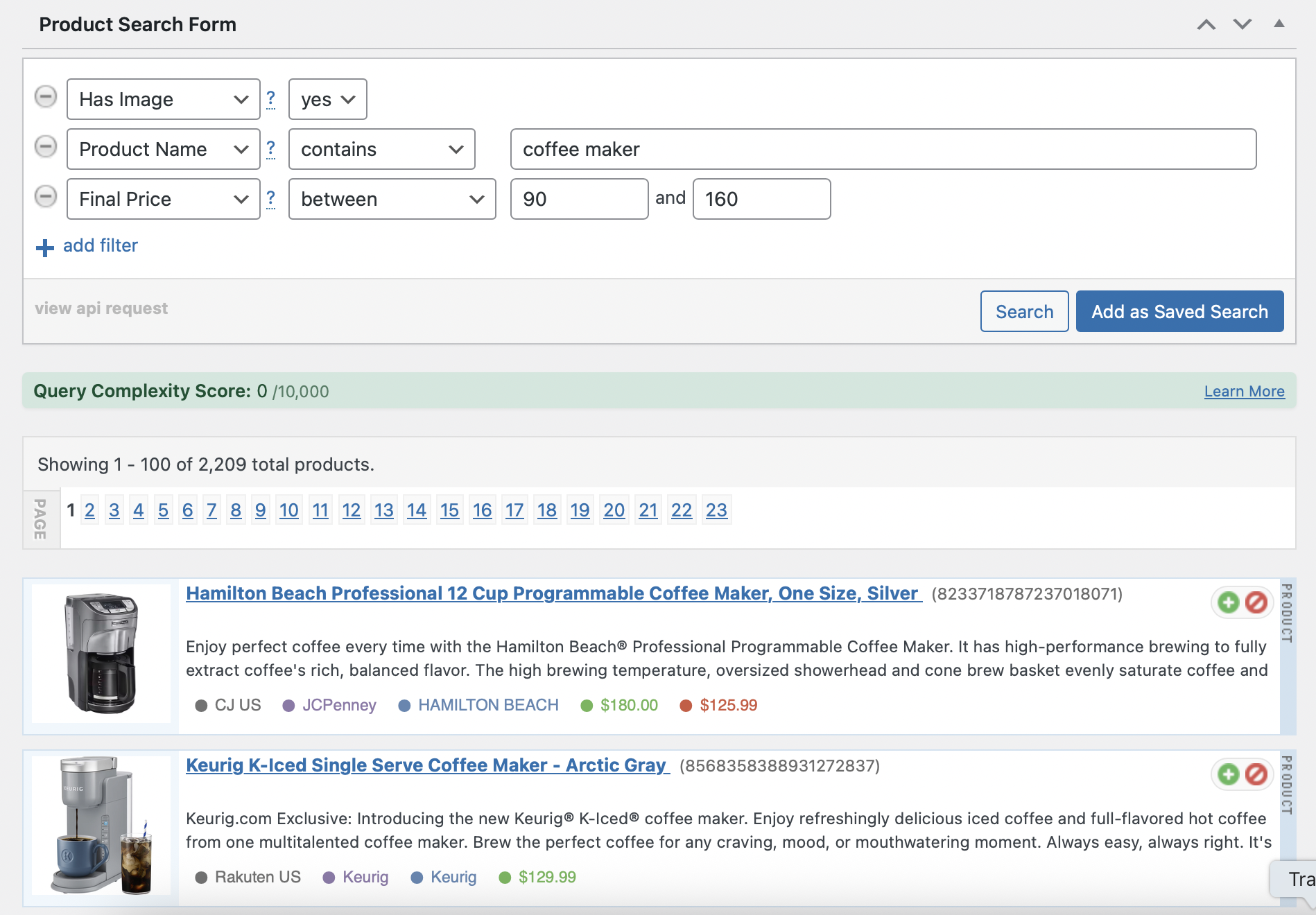
Task: Go to results page 10
Action: click(x=288, y=510)
